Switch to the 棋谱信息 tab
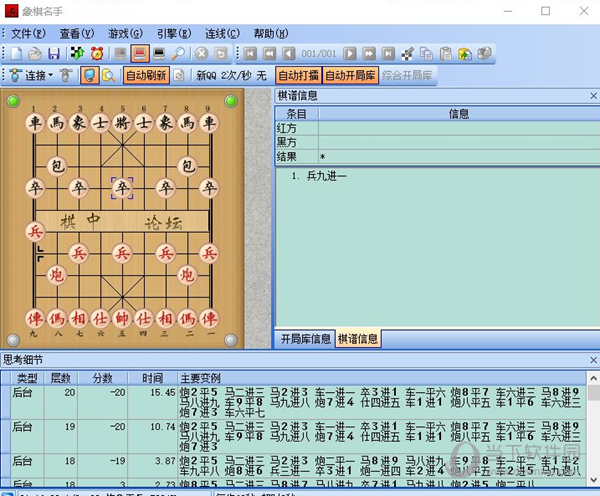 358,338
